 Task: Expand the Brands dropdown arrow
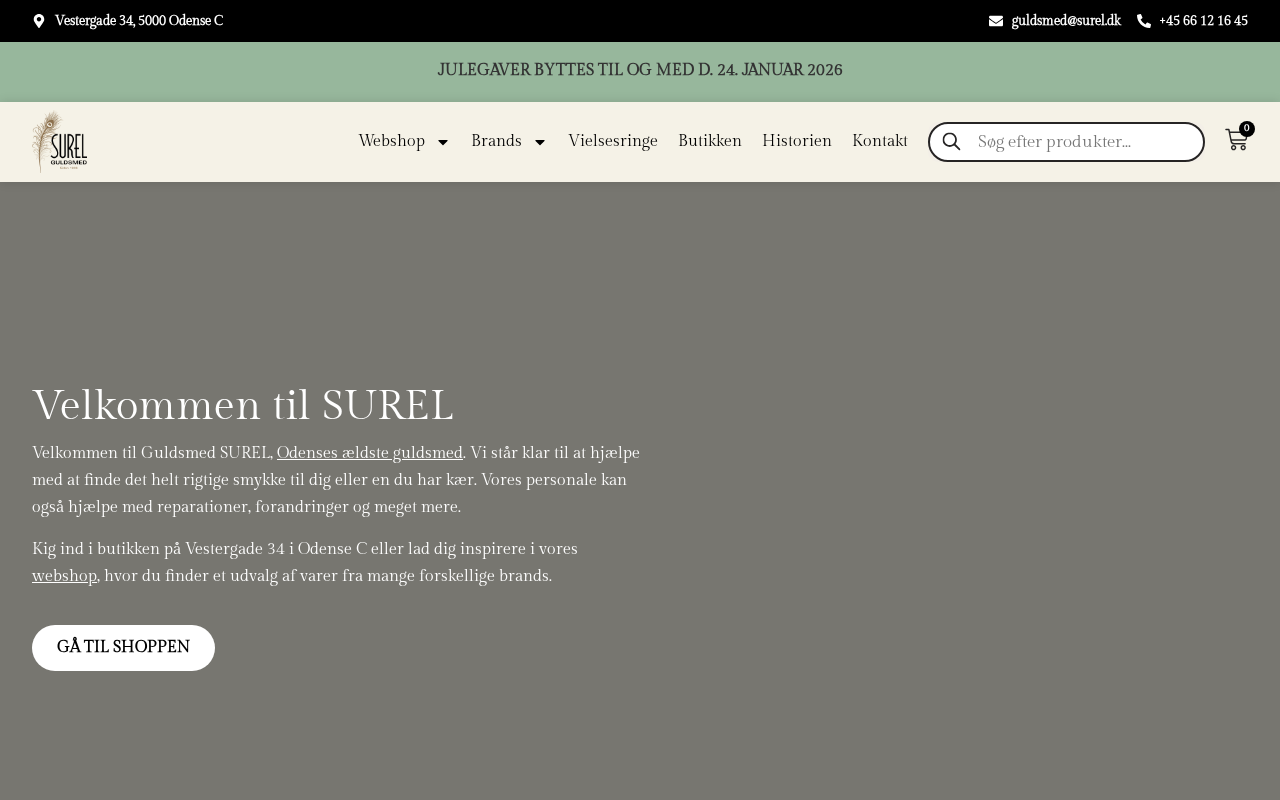click(540, 142)
